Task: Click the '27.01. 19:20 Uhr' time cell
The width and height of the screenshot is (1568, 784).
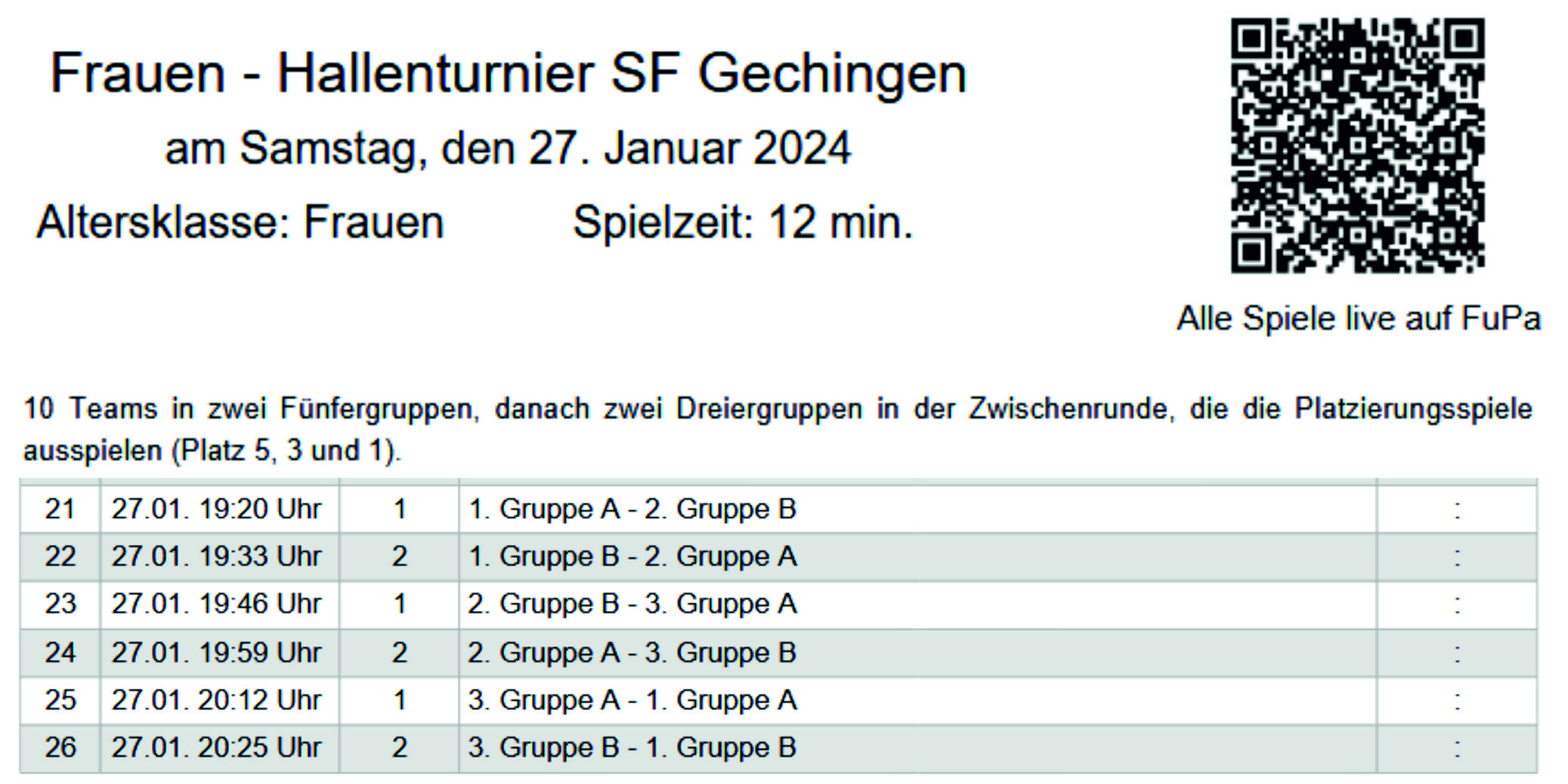Action: coord(219,510)
